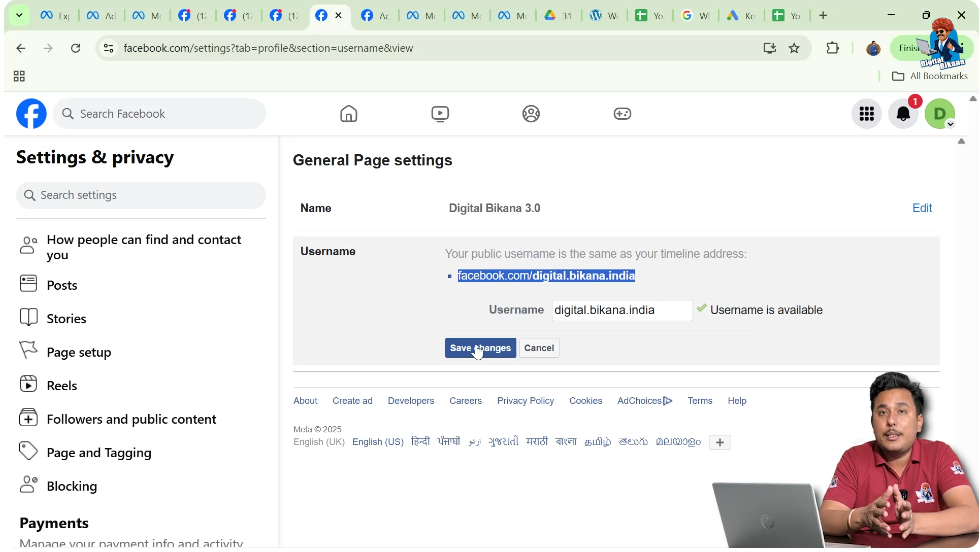Image resolution: width=980 pixels, height=552 pixels.
Task: Open the Groups icon in top navigation
Action: pyautogui.click(x=531, y=114)
